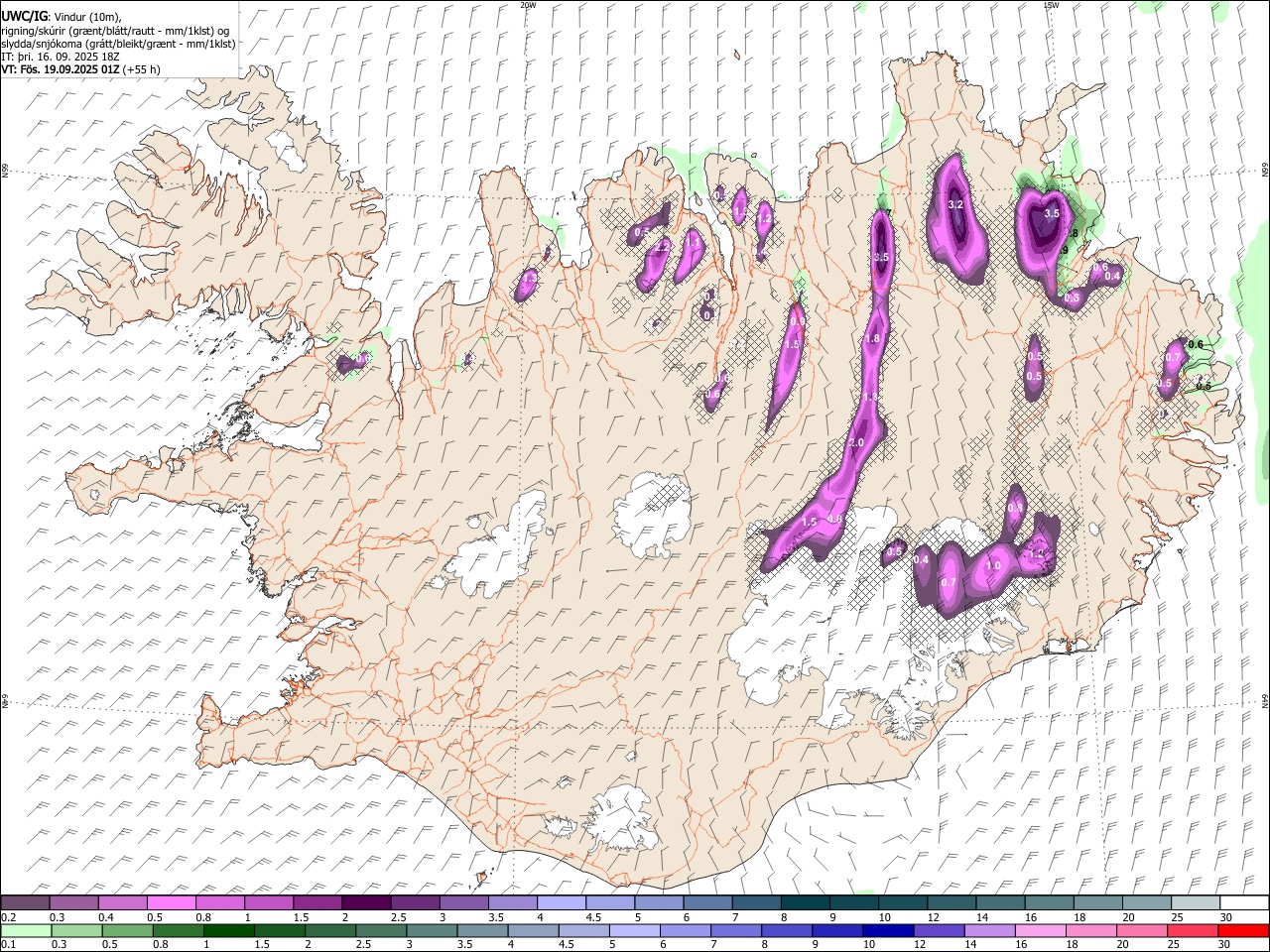
Task: Click the pale grey 25 swatch in upper legend
Action: pyautogui.click(x=1195, y=903)
